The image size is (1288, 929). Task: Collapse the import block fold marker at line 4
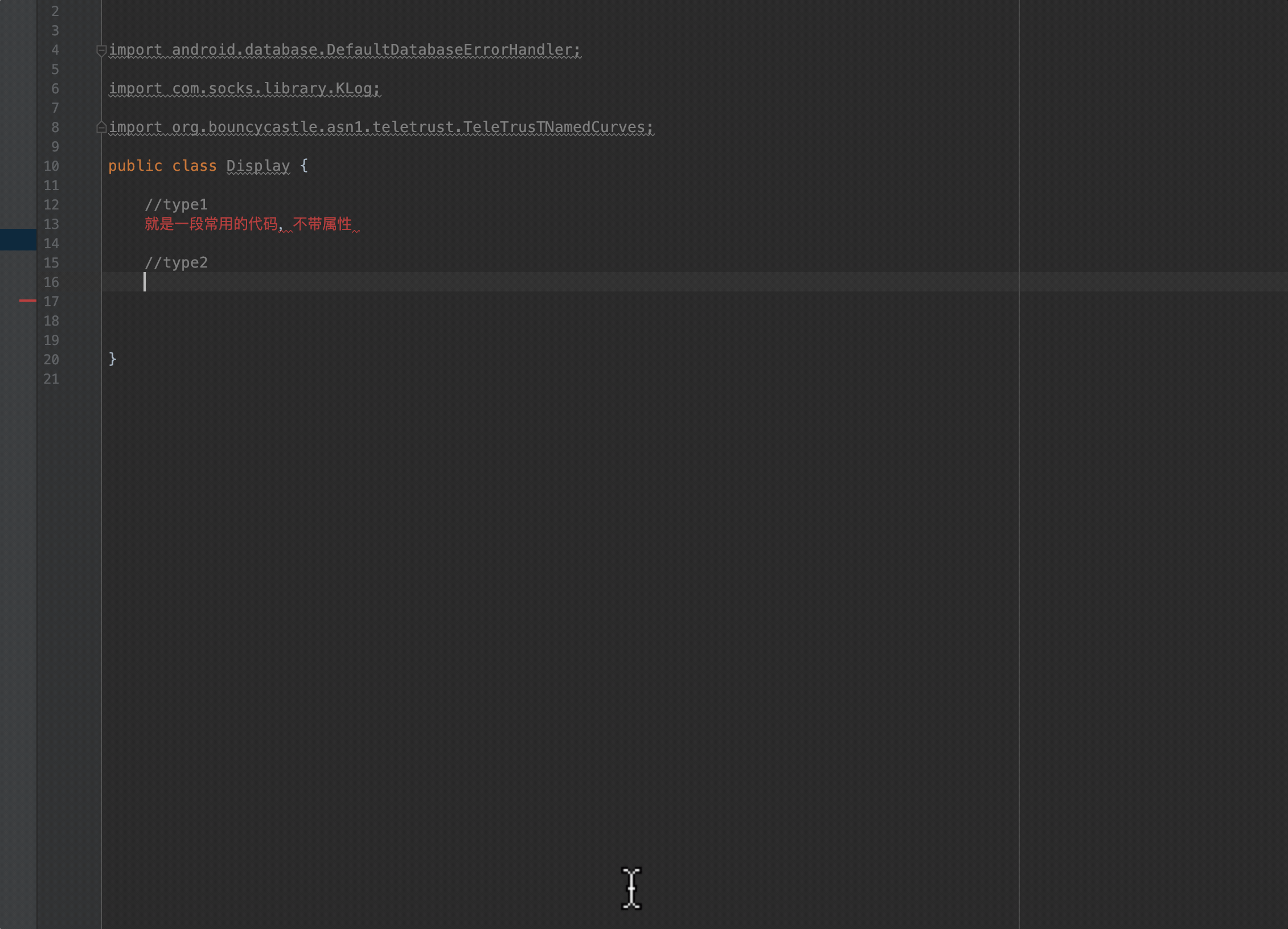click(101, 50)
